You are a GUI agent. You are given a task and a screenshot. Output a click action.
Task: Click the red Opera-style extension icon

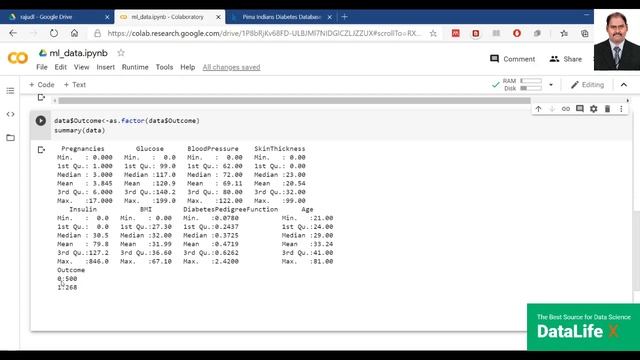coord(517,33)
